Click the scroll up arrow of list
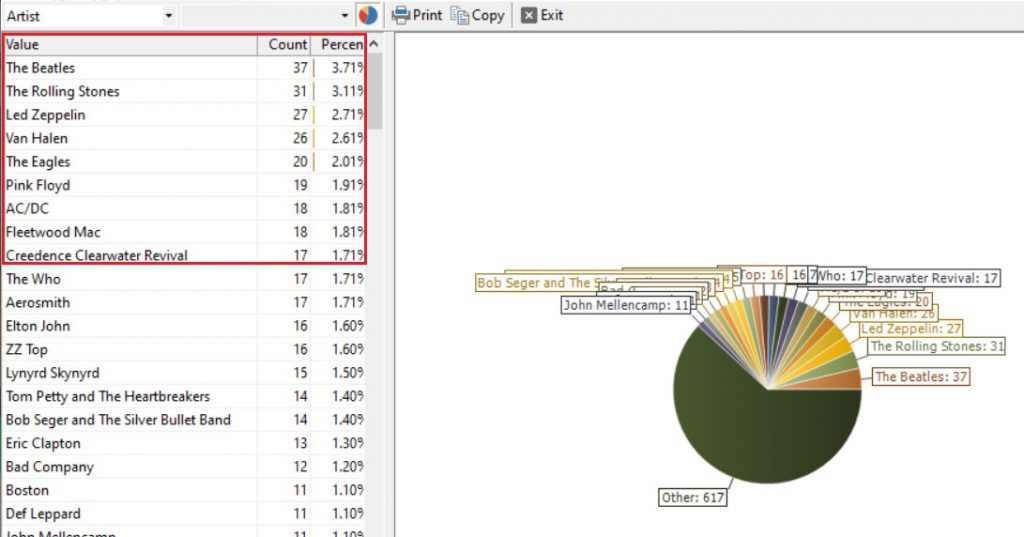1024x537 pixels. coord(374,45)
